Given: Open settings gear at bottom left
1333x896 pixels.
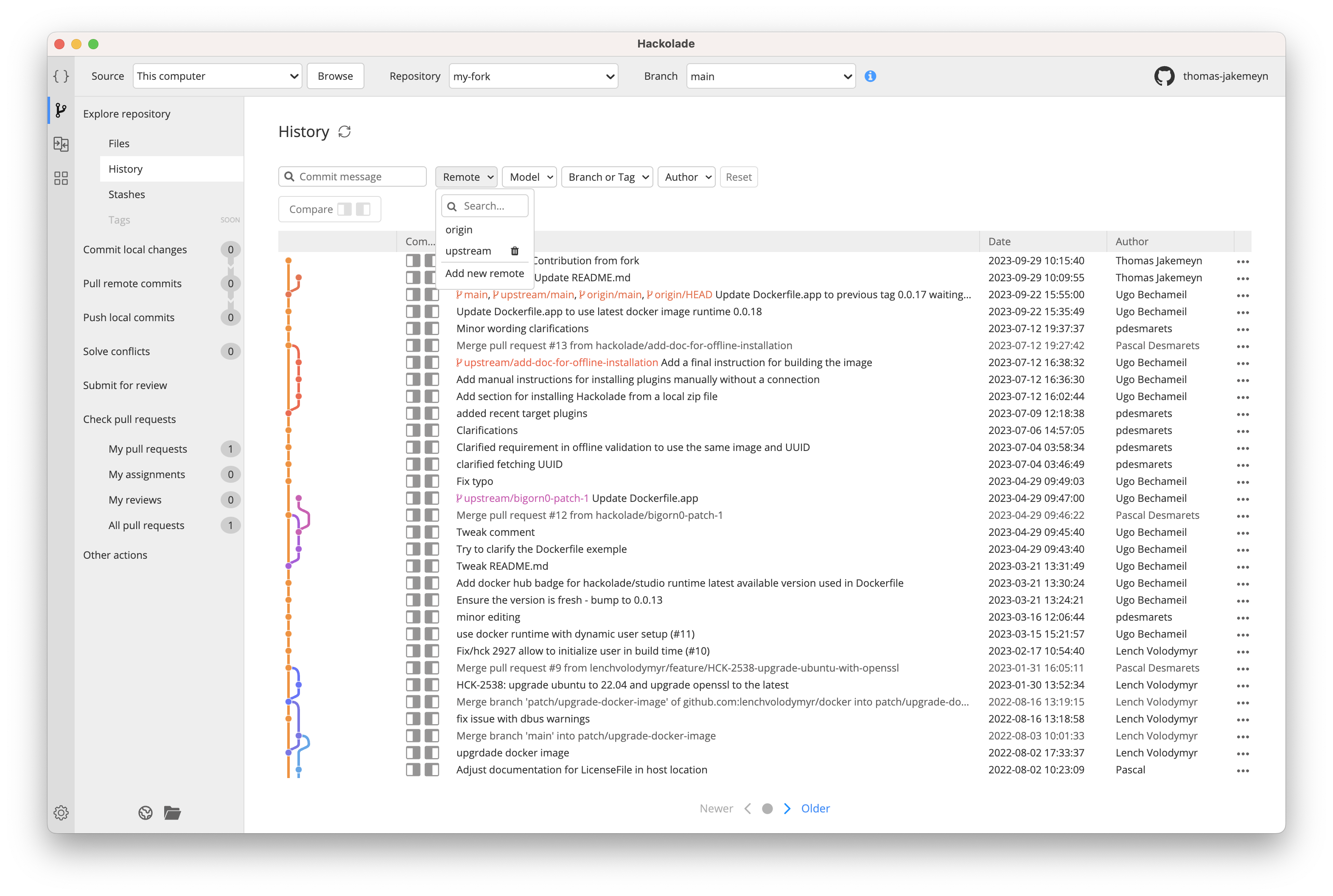Looking at the screenshot, I should click(x=61, y=812).
